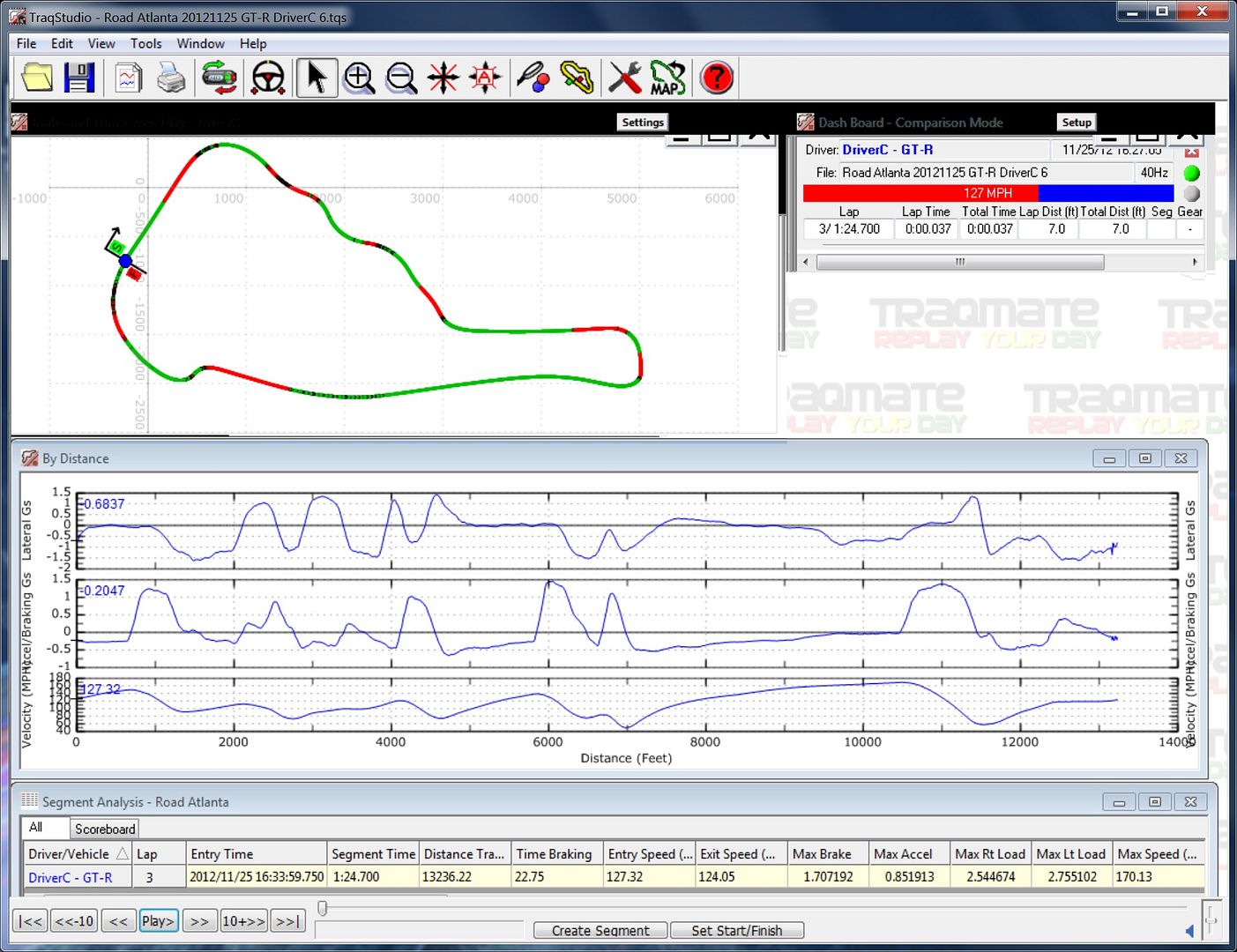Open the graph report document icon

128,78
